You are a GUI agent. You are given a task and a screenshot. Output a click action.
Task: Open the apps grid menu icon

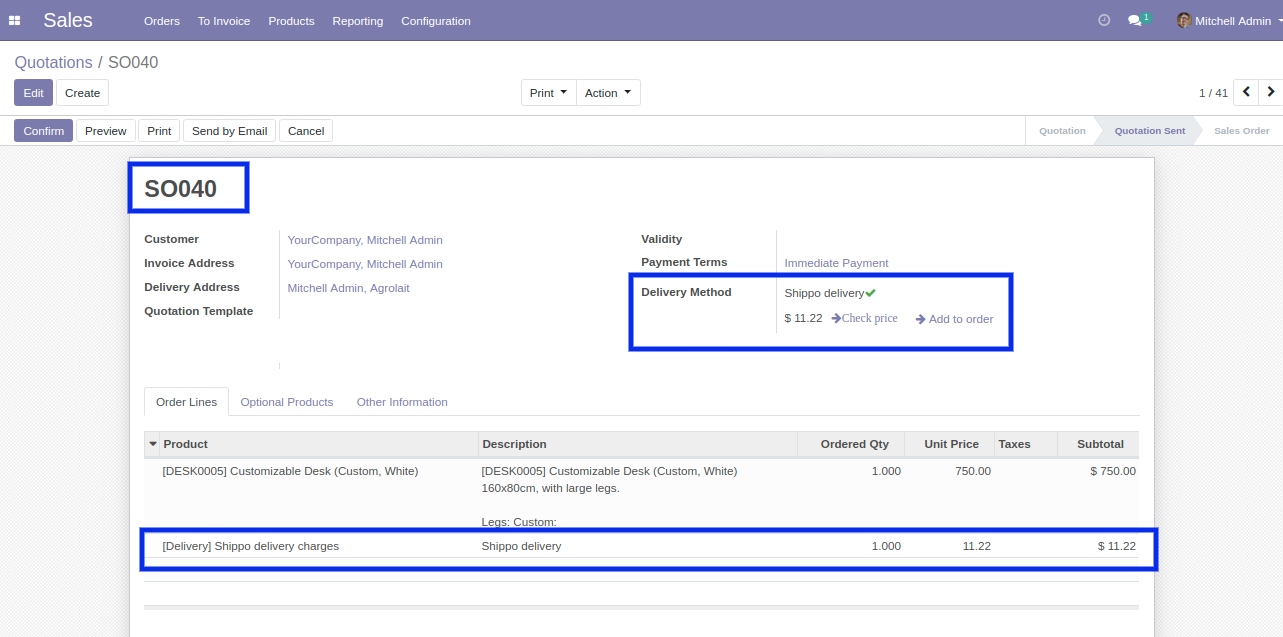tap(15, 20)
